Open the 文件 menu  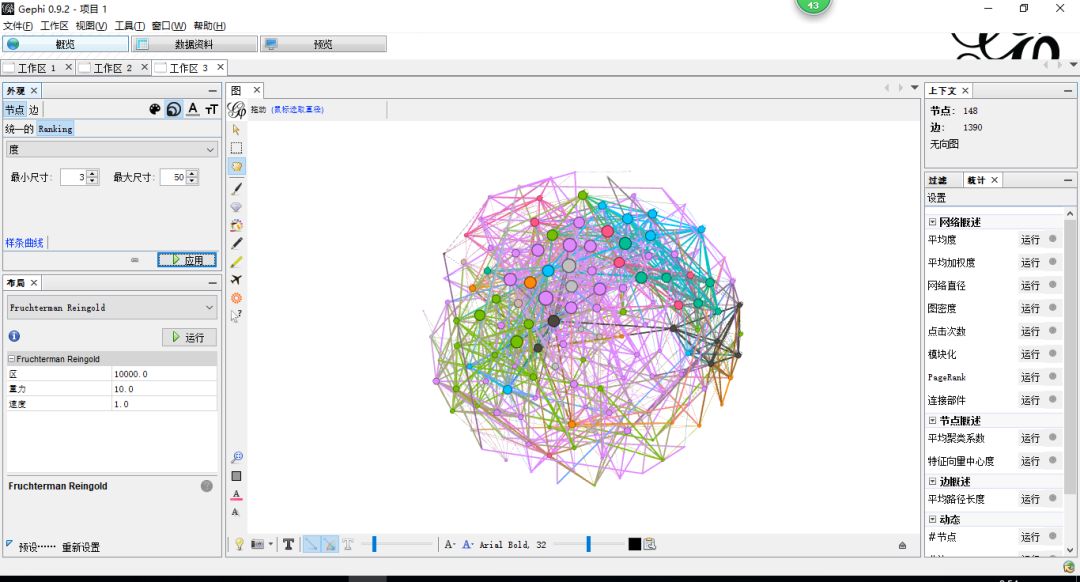point(18,25)
